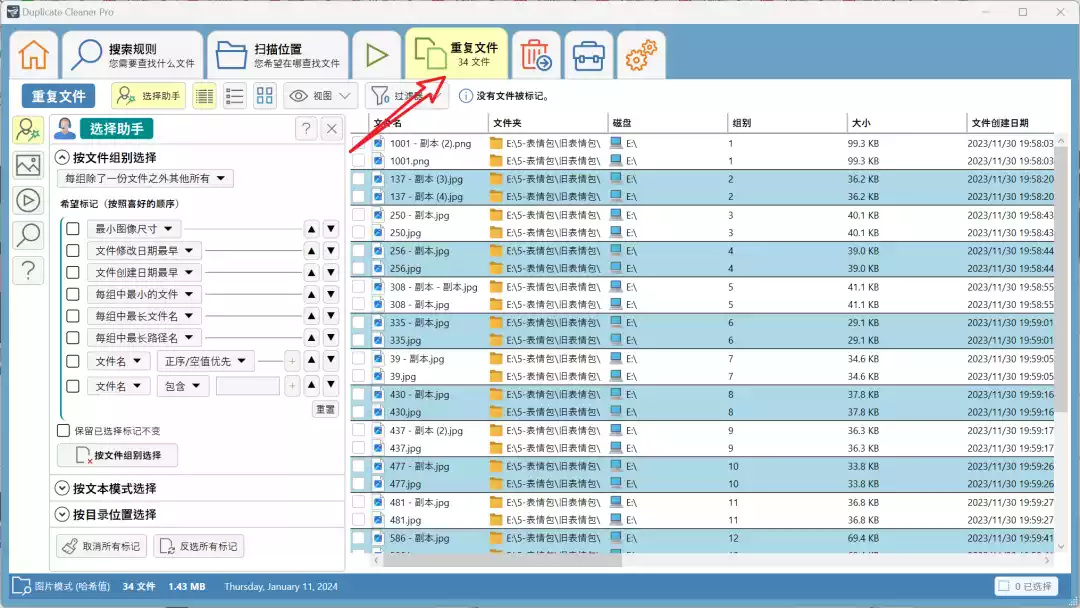Click the 取消所有标记 button
Screen dimensions: 1080x608
101,546
